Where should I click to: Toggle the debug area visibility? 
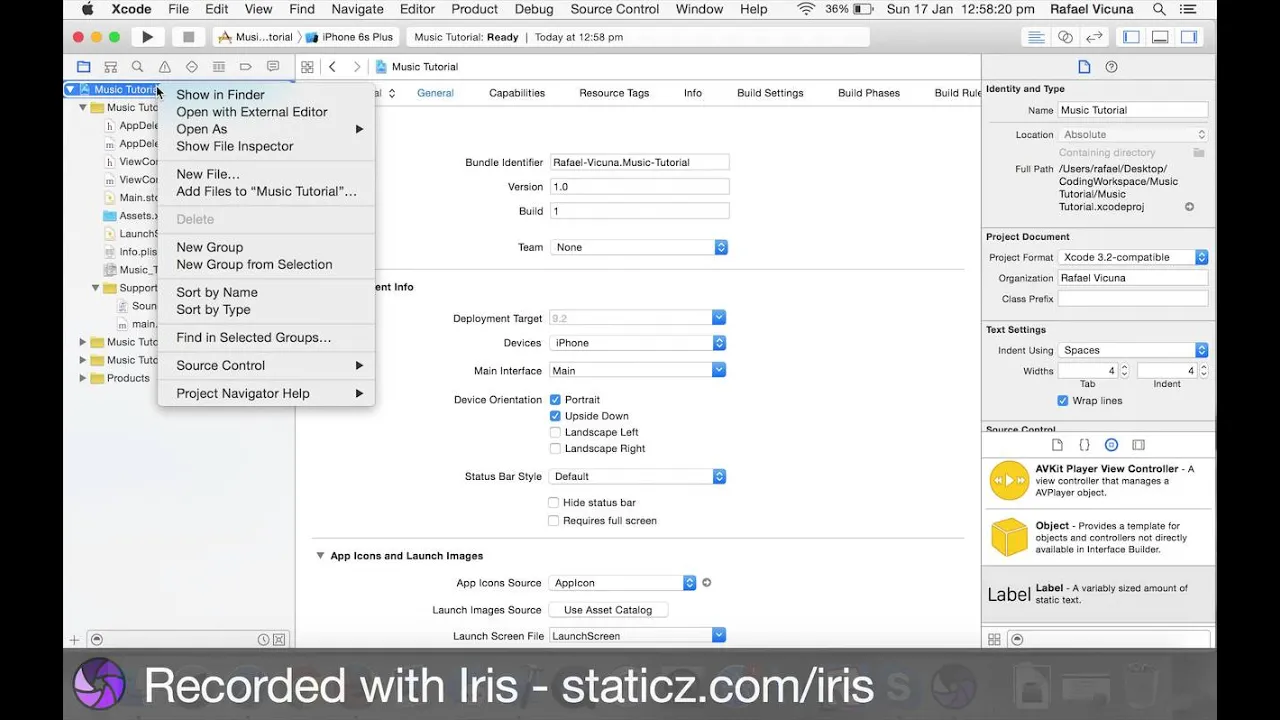point(1160,37)
